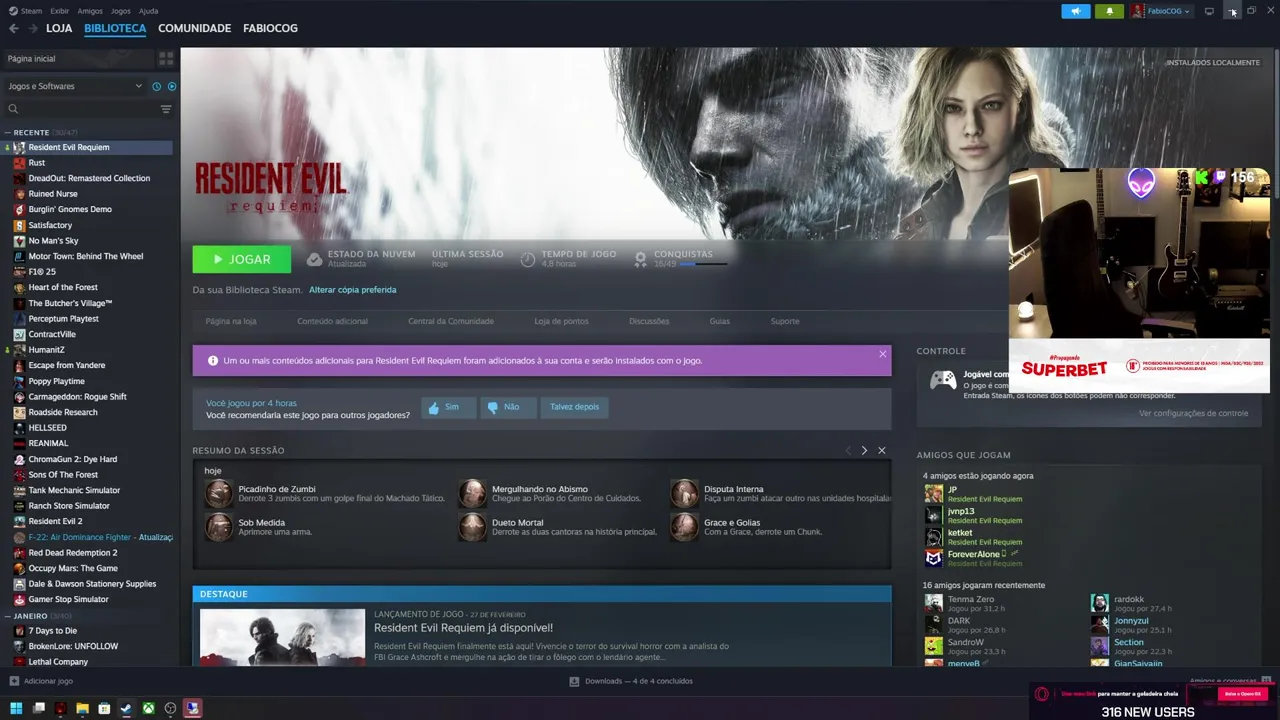
Task: Select Red Dead Redemption 2 in library
Action: 73,553
